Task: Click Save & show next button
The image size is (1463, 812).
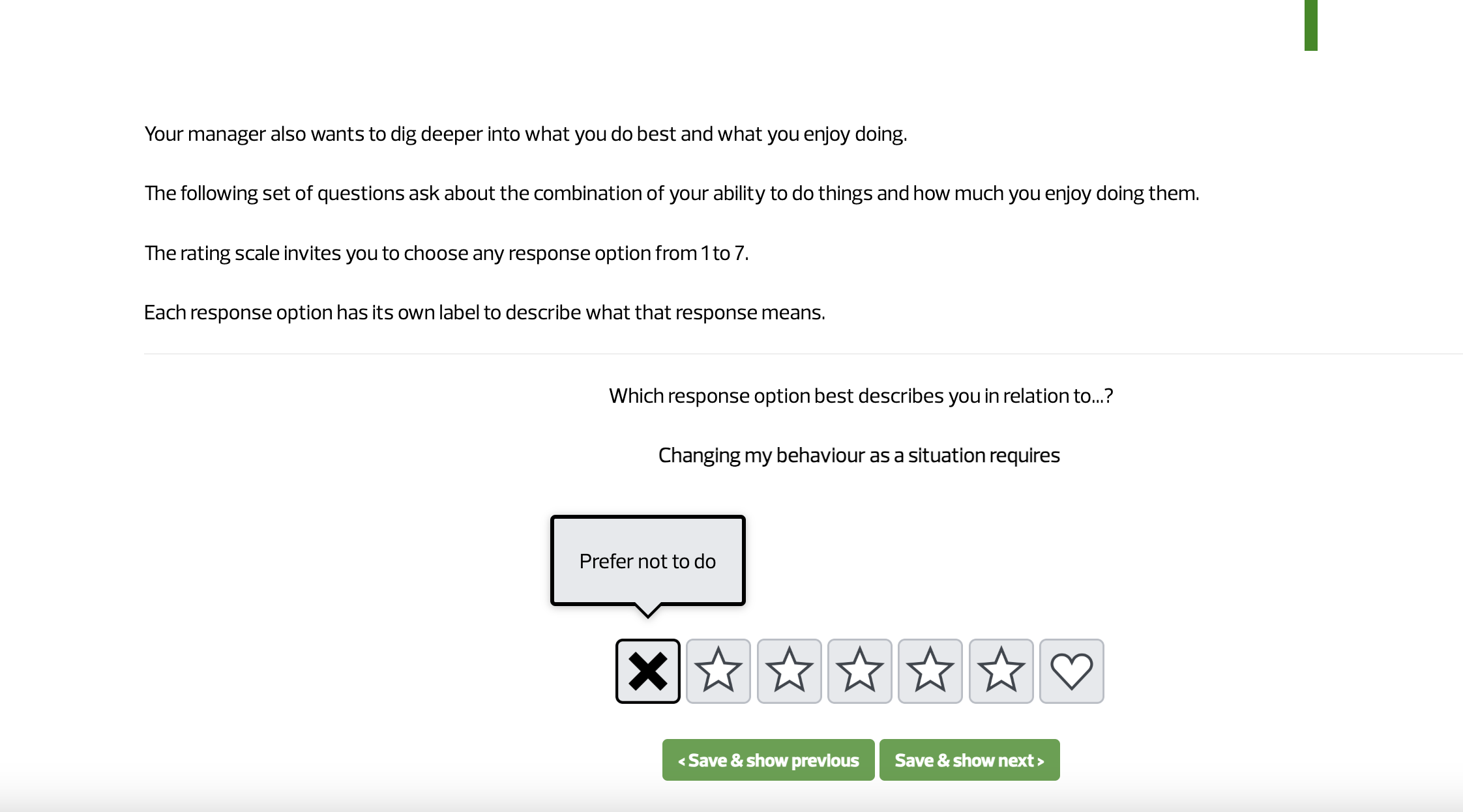Action: 969,760
